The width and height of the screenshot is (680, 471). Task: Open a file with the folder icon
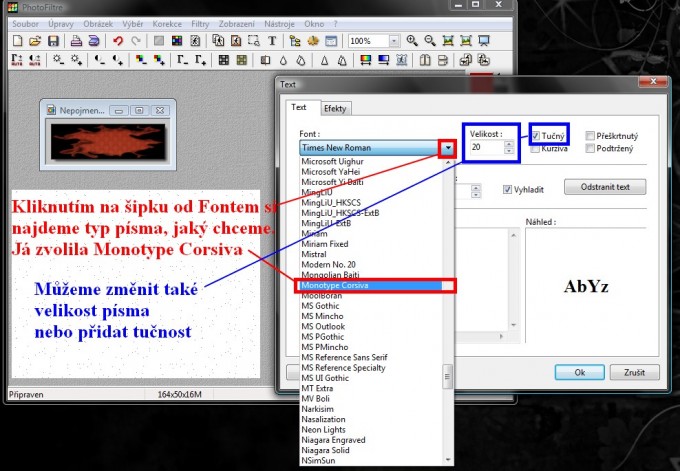coord(35,41)
